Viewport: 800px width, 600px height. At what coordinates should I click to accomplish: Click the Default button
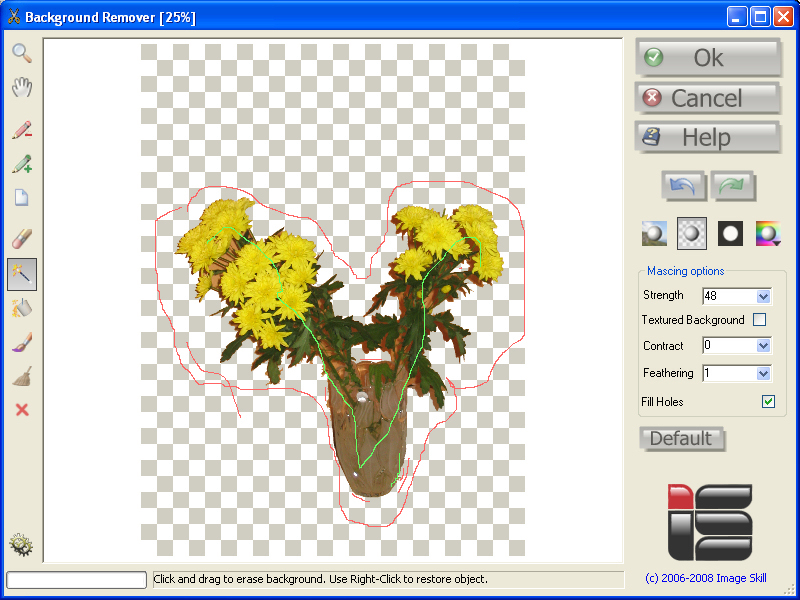tap(682, 438)
